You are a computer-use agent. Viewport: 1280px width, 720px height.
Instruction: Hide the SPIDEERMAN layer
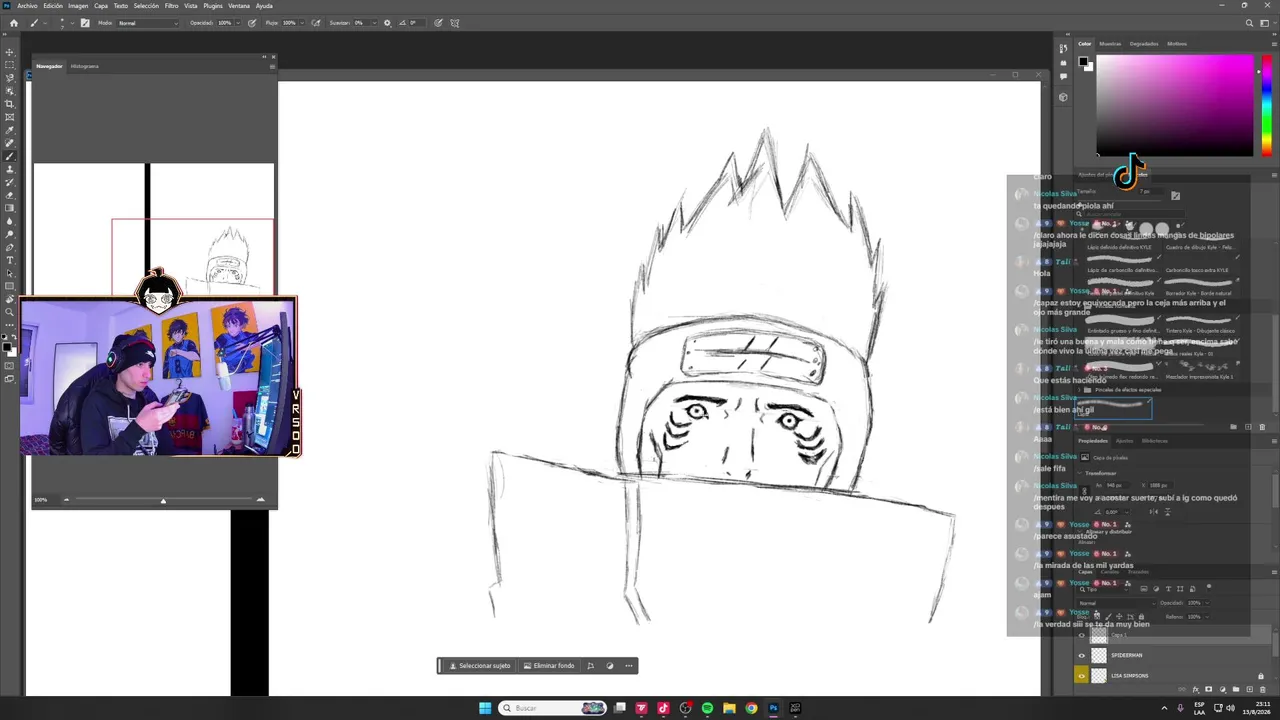(1081, 655)
